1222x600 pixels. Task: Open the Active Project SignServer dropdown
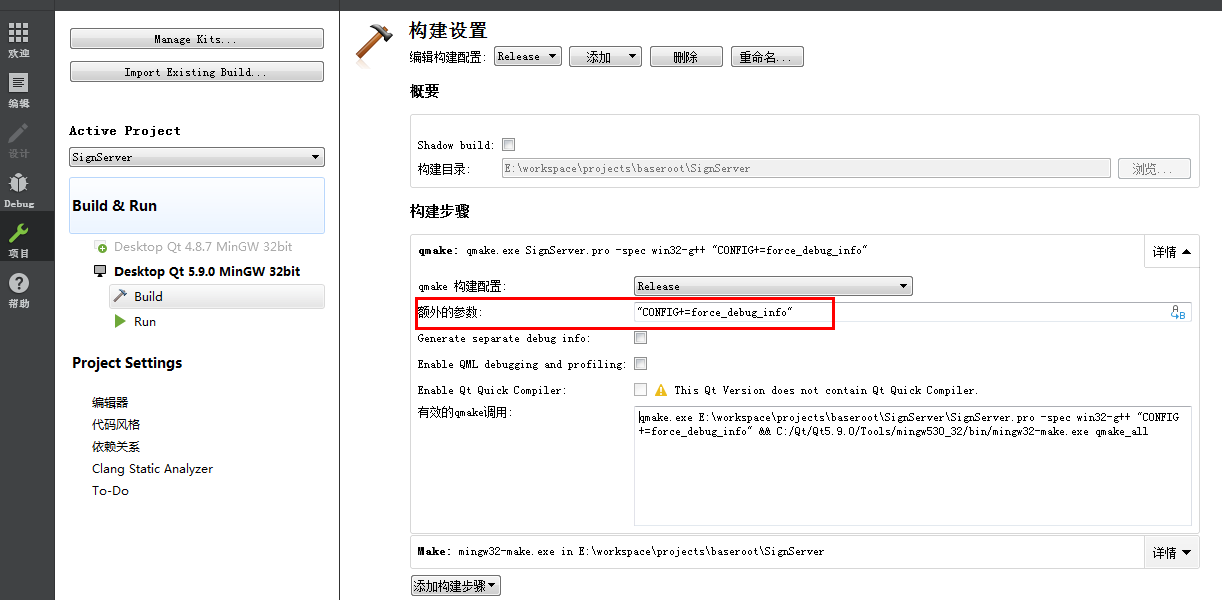[x=196, y=157]
